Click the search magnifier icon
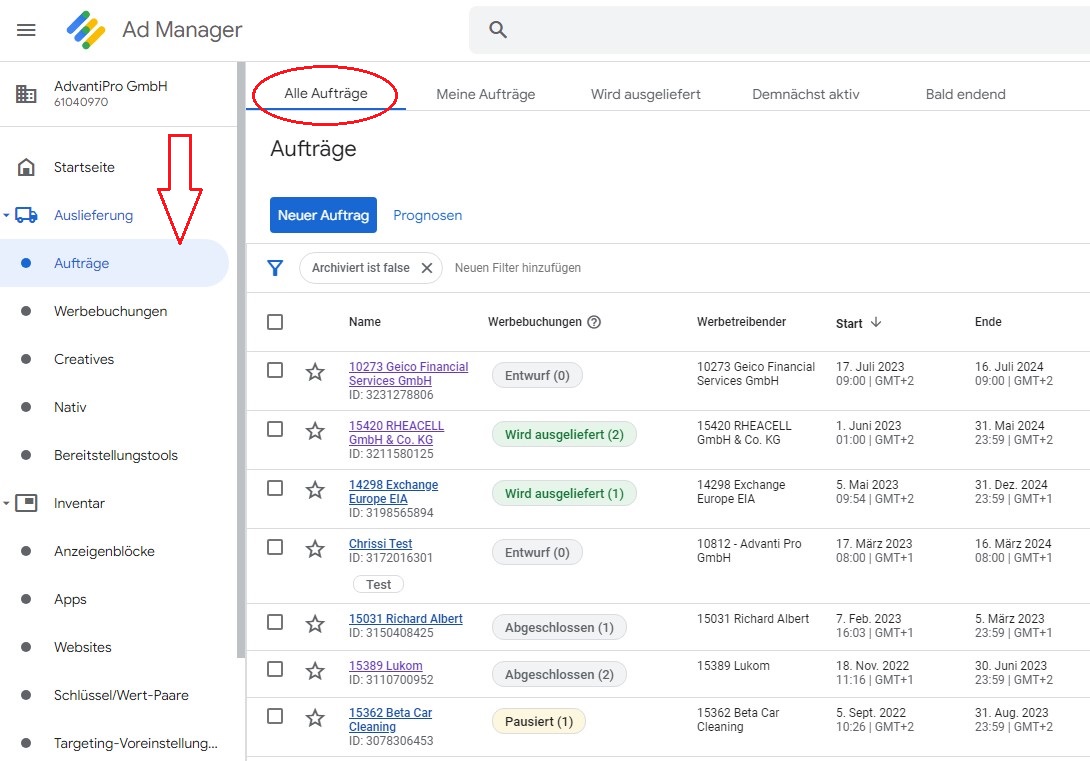The width and height of the screenshot is (1090, 761). 498,29
